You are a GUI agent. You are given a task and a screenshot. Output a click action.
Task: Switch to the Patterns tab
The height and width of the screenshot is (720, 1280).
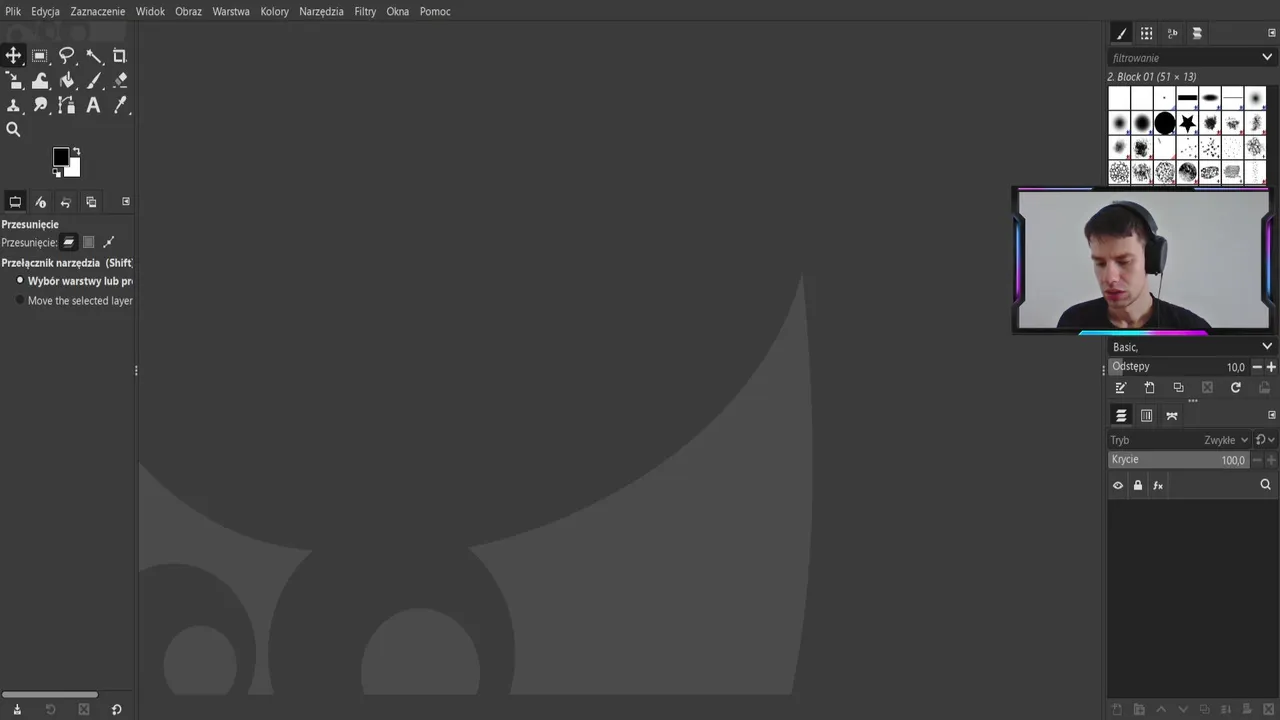pos(1147,33)
